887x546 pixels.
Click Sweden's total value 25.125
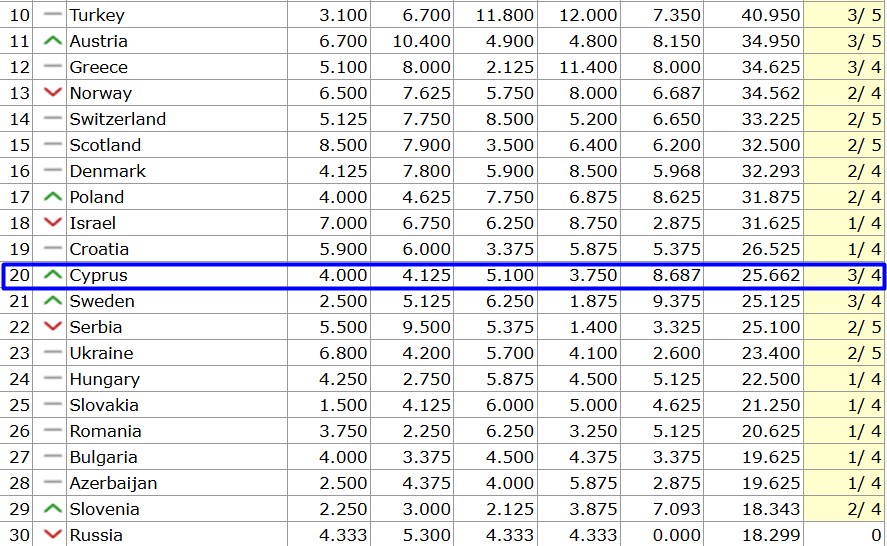[x=771, y=302]
